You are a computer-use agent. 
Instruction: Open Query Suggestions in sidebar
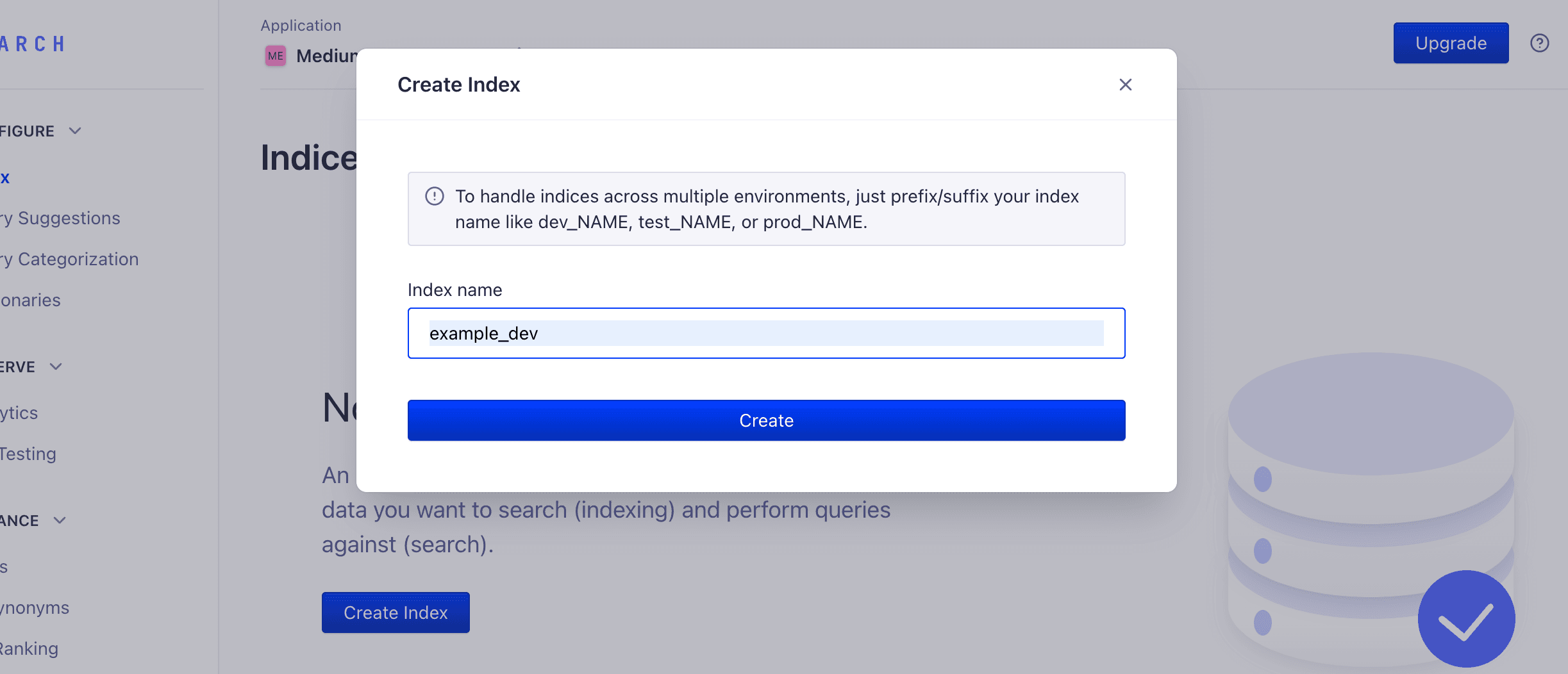61,218
